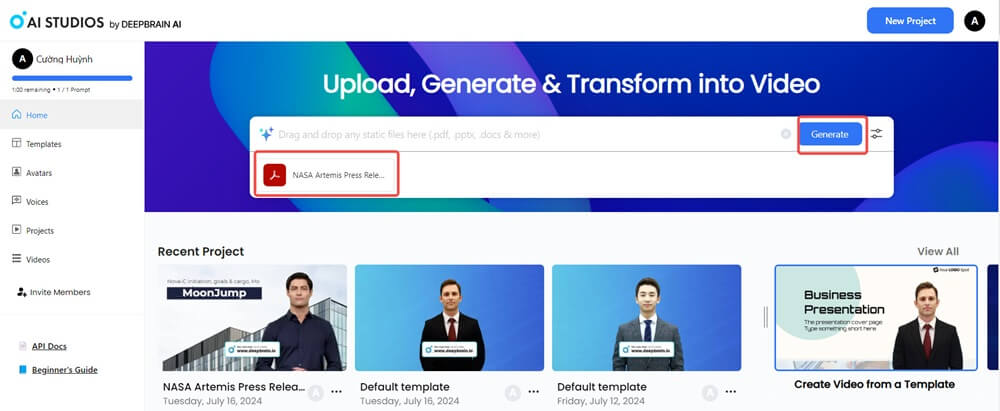
Task: Open the New Project button
Action: pos(910,21)
